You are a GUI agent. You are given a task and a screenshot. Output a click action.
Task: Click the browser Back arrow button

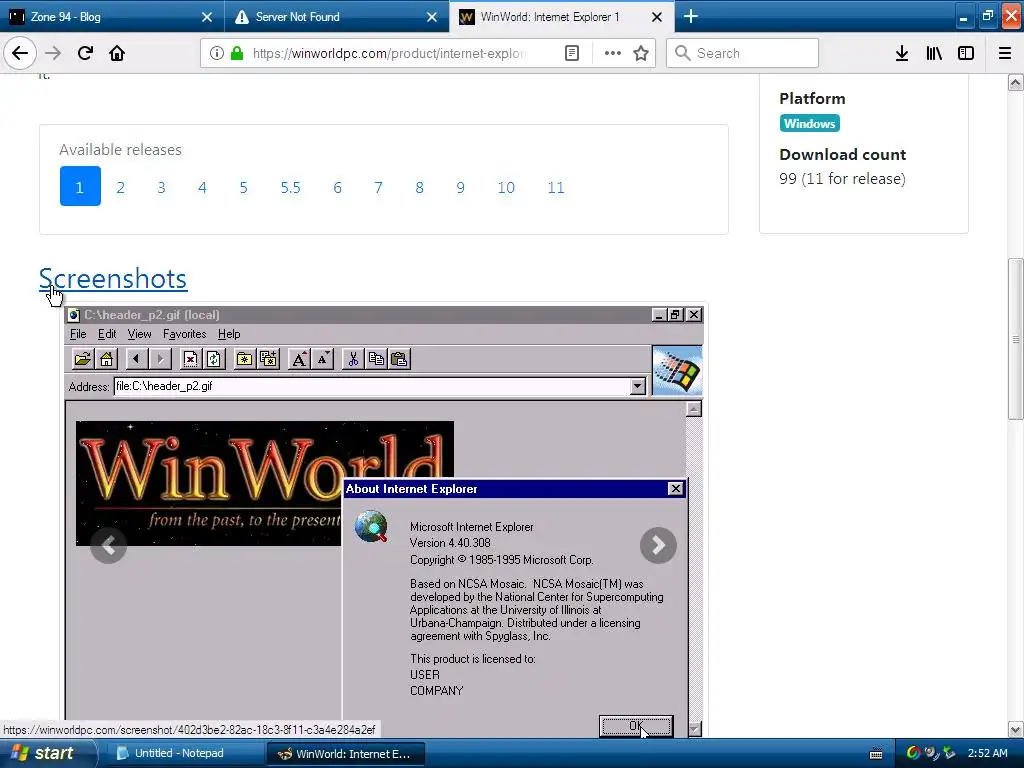coord(20,54)
